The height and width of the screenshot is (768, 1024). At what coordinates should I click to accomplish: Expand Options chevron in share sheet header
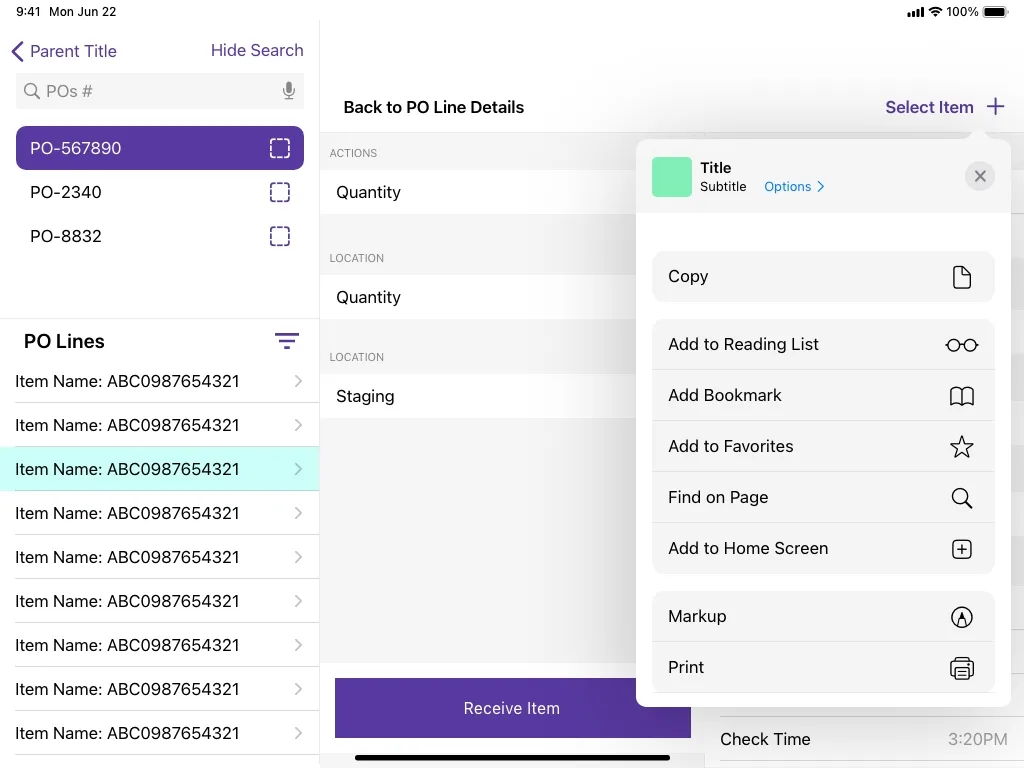click(x=821, y=187)
